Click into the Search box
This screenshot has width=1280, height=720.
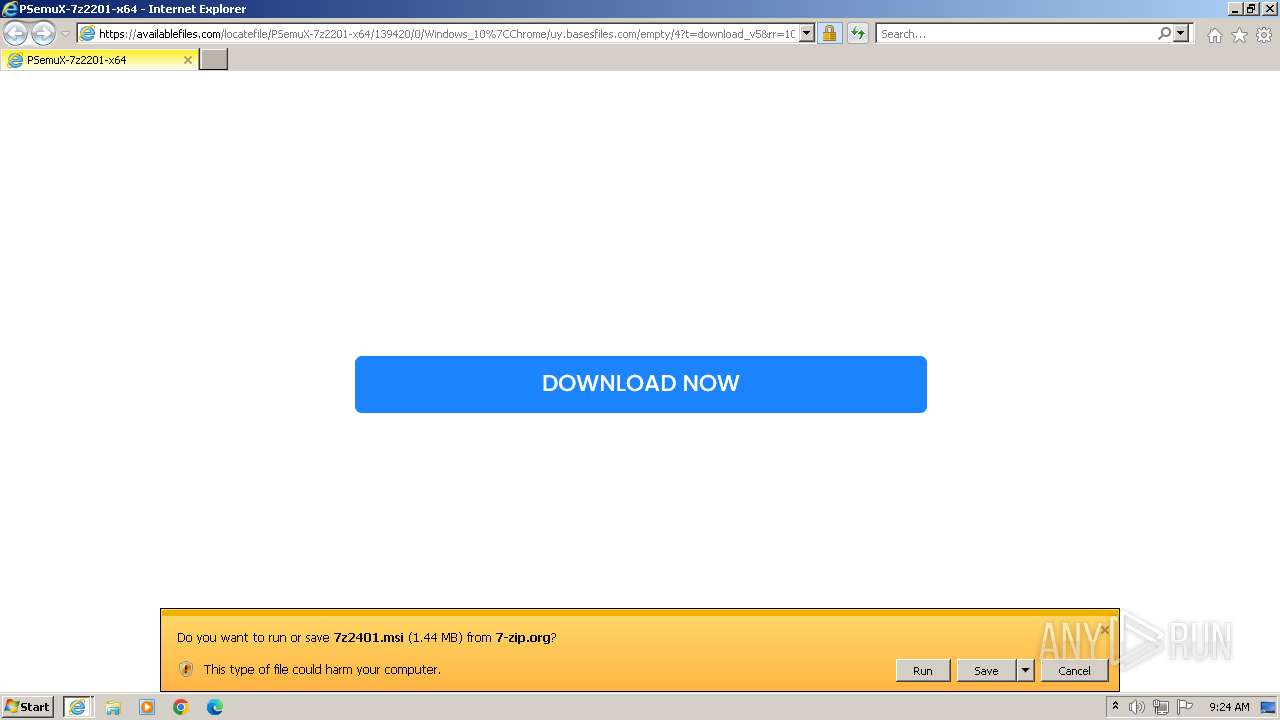(1016, 34)
